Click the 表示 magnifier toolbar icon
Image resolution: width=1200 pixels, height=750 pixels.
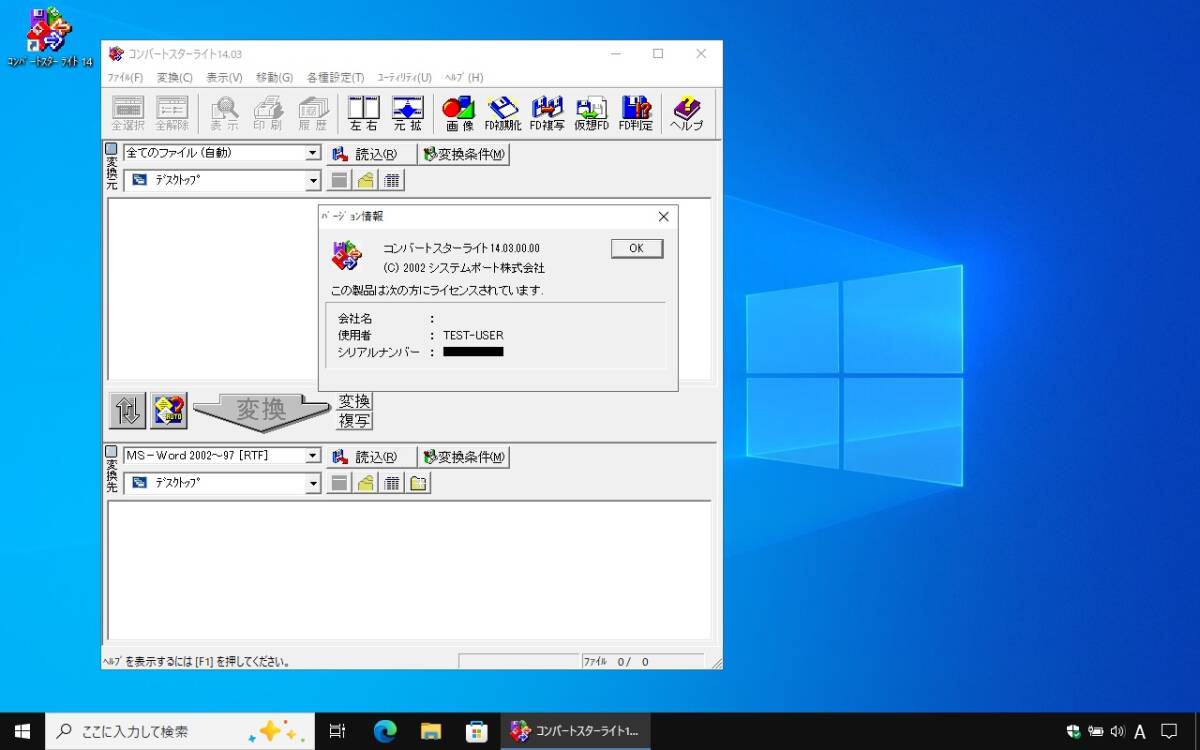pyautogui.click(x=224, y=113)
